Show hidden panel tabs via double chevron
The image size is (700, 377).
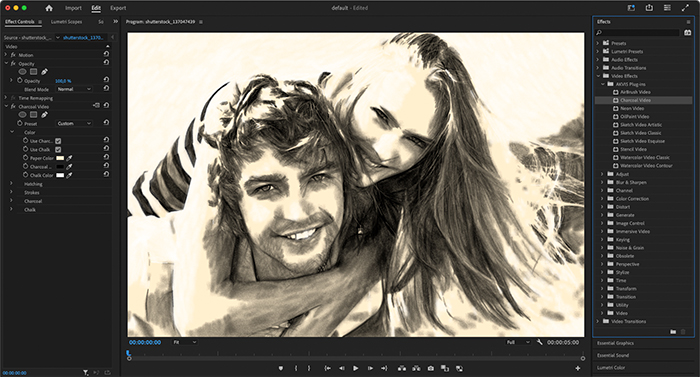coord(116,21)
